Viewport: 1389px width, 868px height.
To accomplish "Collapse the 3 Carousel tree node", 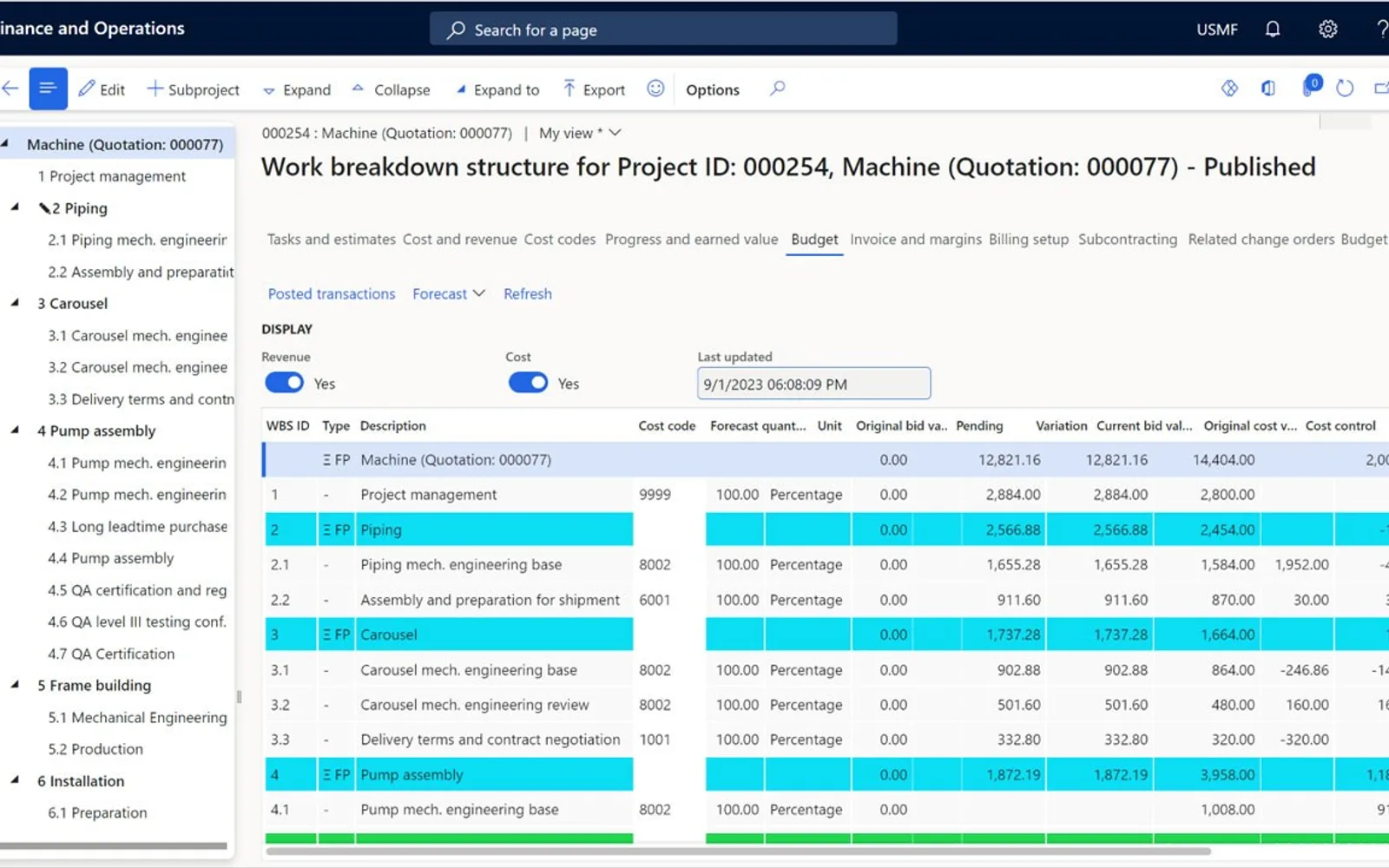I will click(15, 303).
